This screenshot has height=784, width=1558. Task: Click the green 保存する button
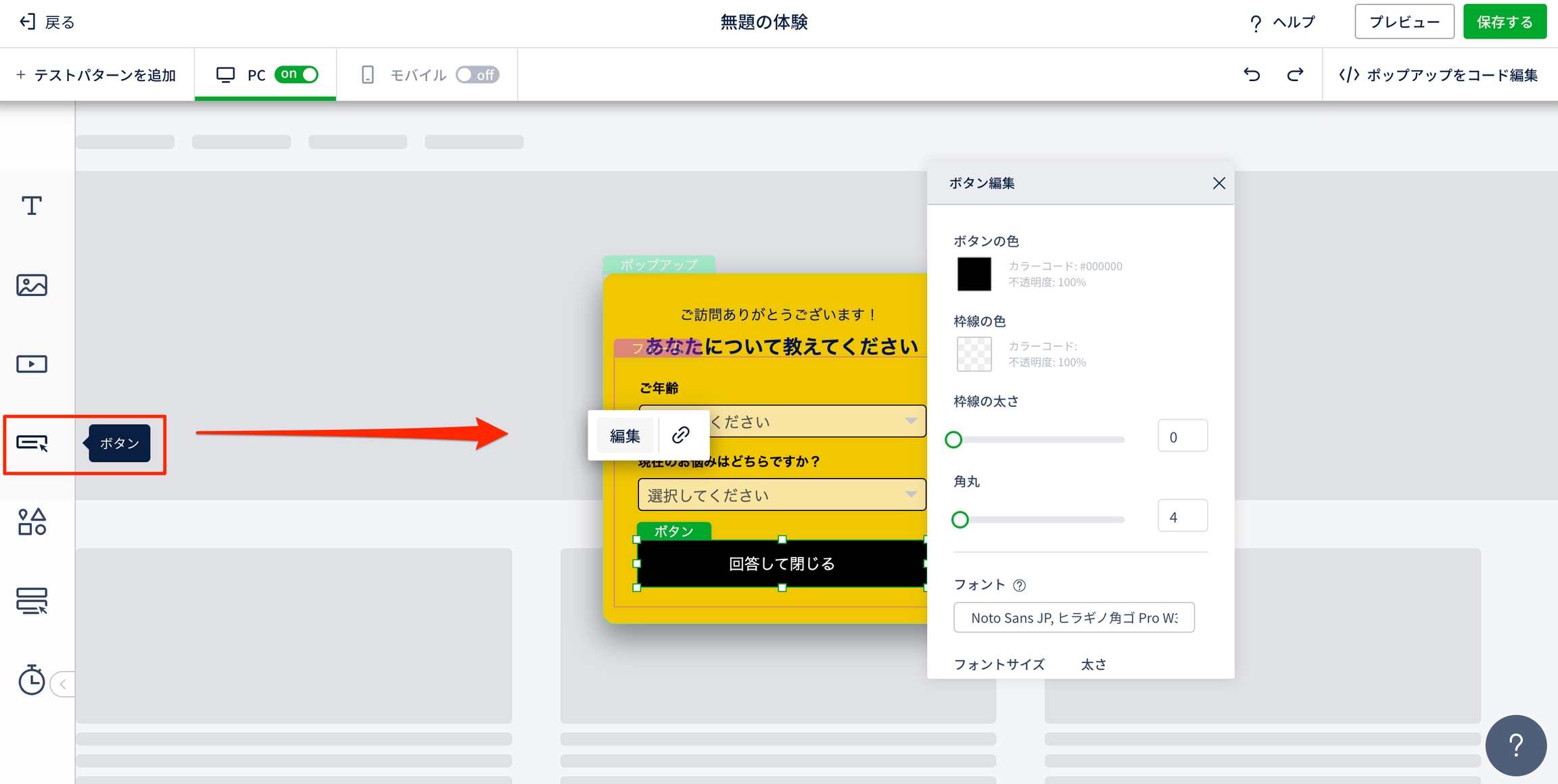pyautogui.click(x=1505, y=22)
